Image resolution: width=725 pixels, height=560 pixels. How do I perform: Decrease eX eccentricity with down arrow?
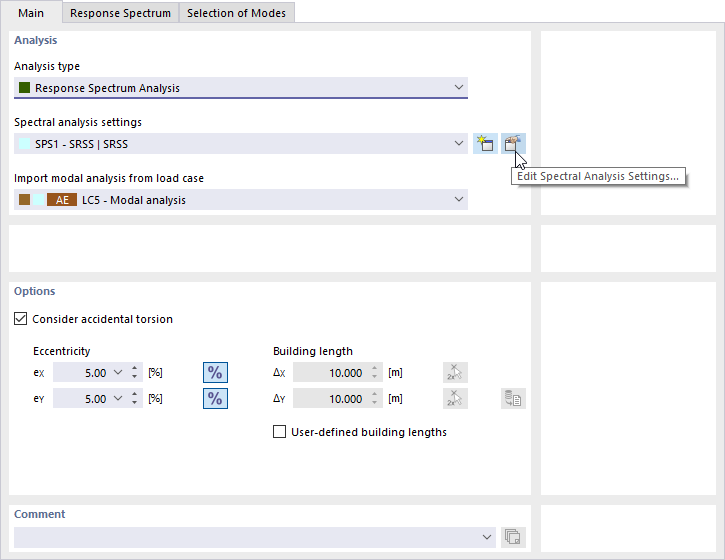[135, 377]
